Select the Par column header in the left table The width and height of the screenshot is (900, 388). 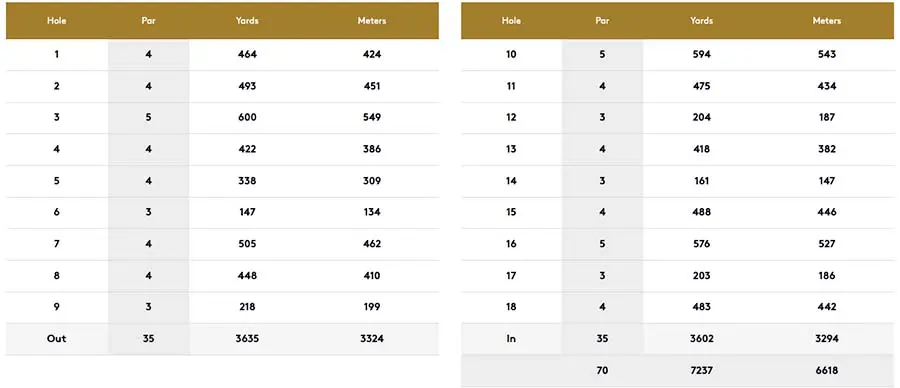148,21
